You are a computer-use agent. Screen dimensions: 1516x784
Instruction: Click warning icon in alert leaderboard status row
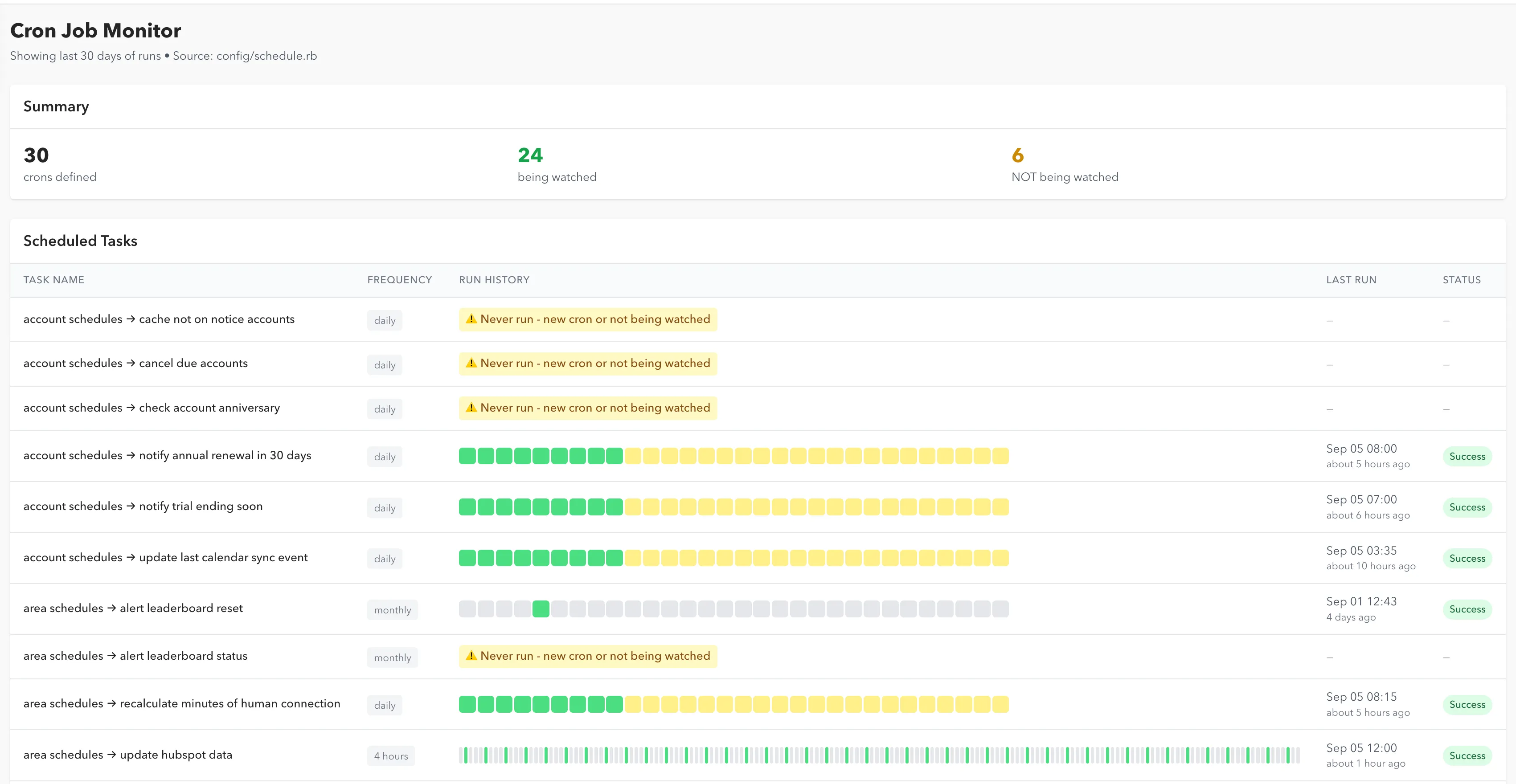[x=471, y=655]
